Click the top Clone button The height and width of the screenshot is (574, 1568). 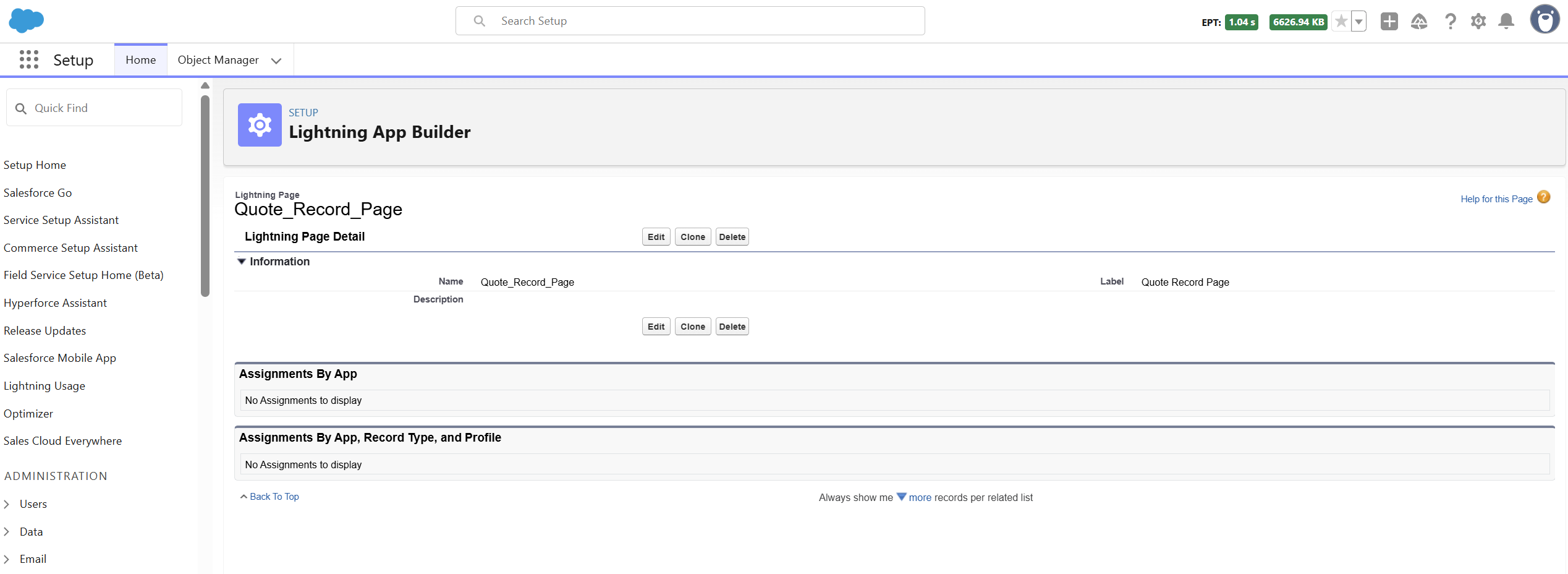pyautogui.click(x=693, y=237)
